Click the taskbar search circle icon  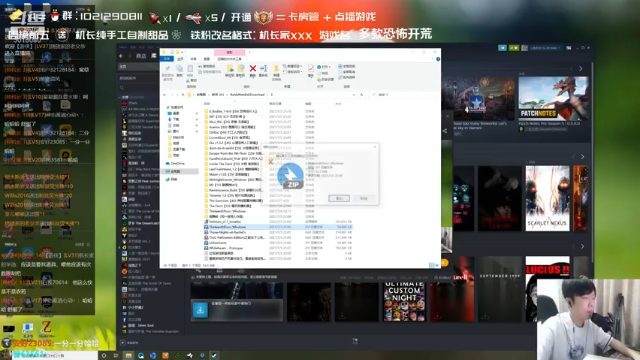tap(104, 356)
